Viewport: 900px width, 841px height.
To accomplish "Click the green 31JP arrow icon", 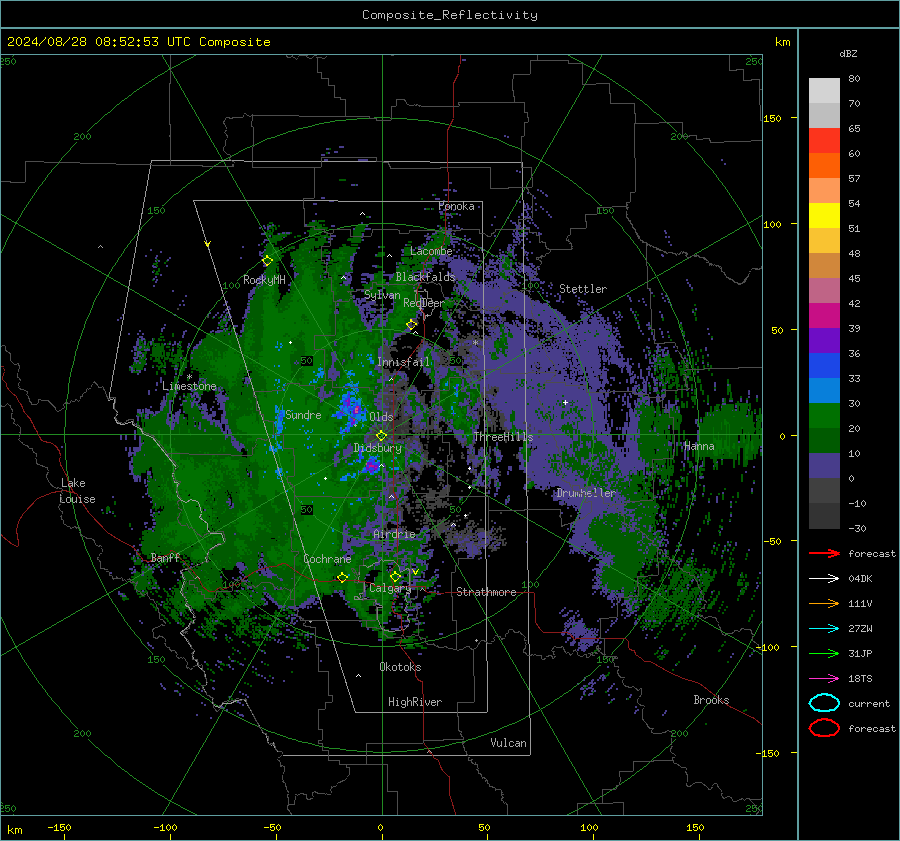I will [x=824, y=653].
